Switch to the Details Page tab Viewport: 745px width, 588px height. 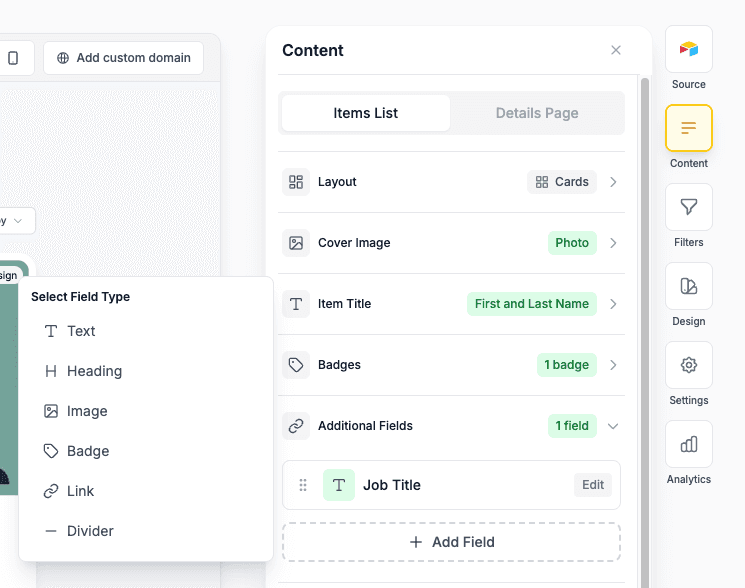pos(537,113)
